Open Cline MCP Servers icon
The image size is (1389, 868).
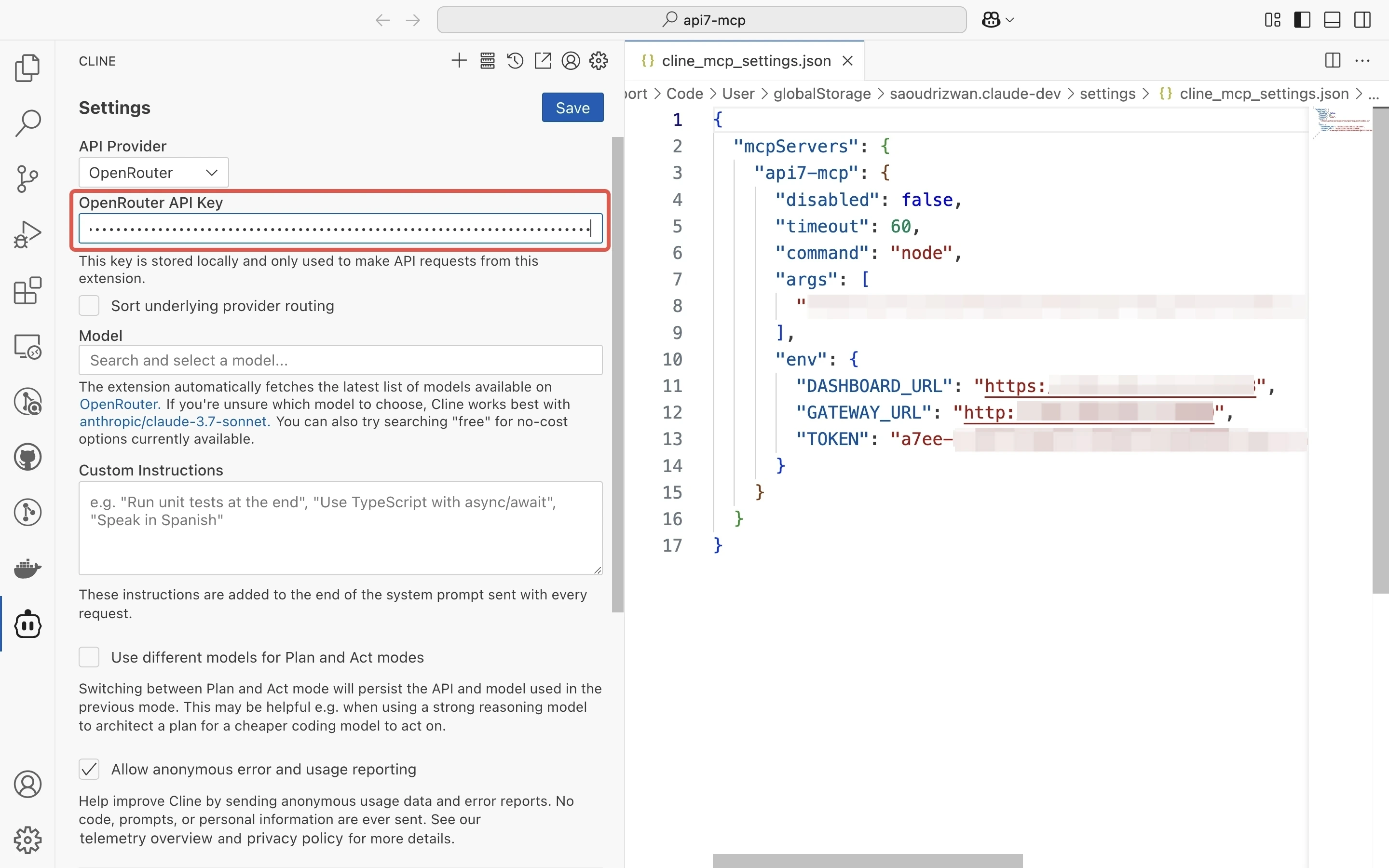487,61
